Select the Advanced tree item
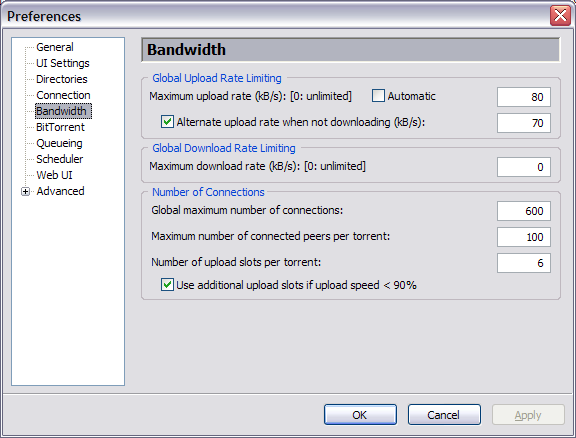 (60, 191)
